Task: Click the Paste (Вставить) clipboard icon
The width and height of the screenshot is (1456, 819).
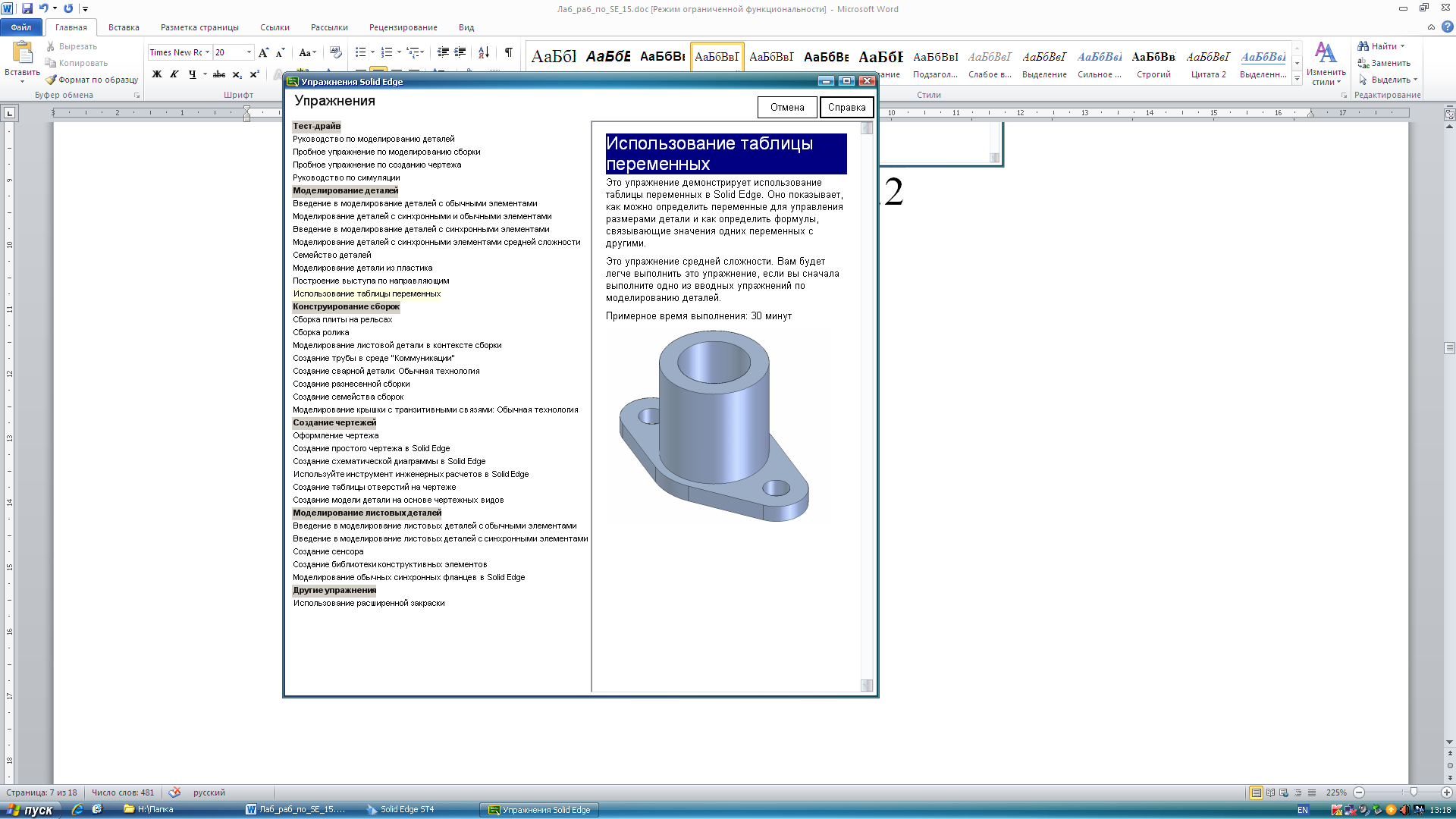Action: pyautogui.click(x=23, y=52)
